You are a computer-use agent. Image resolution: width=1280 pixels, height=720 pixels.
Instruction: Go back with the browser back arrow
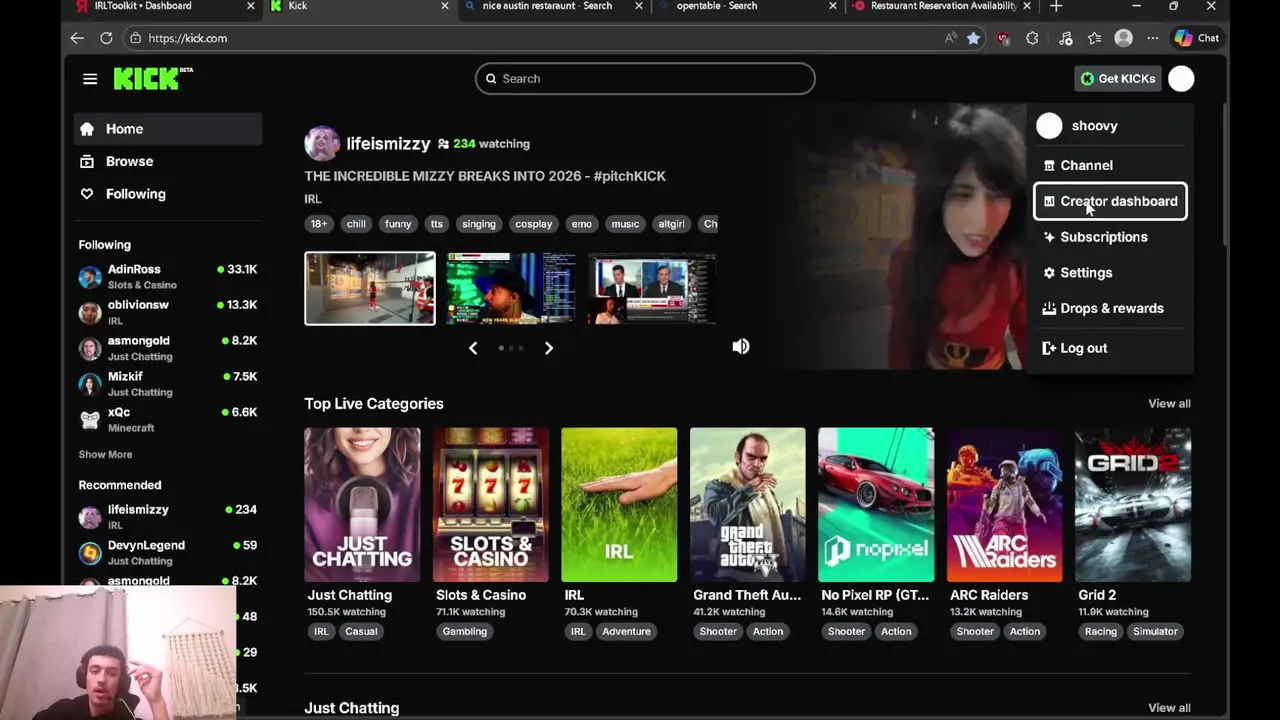click(x=77, y=38)
